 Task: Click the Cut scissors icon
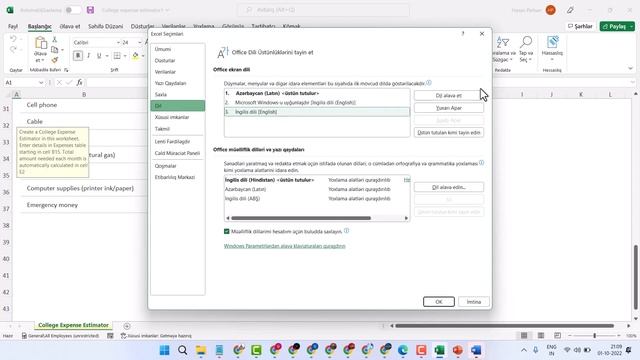click(55, 40)
